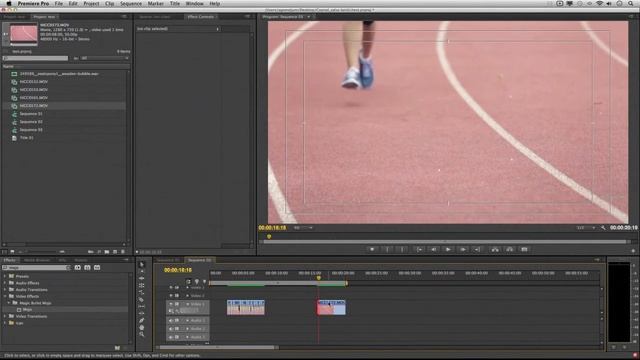Select the Hand tool in tools panel

pos(142,327)
